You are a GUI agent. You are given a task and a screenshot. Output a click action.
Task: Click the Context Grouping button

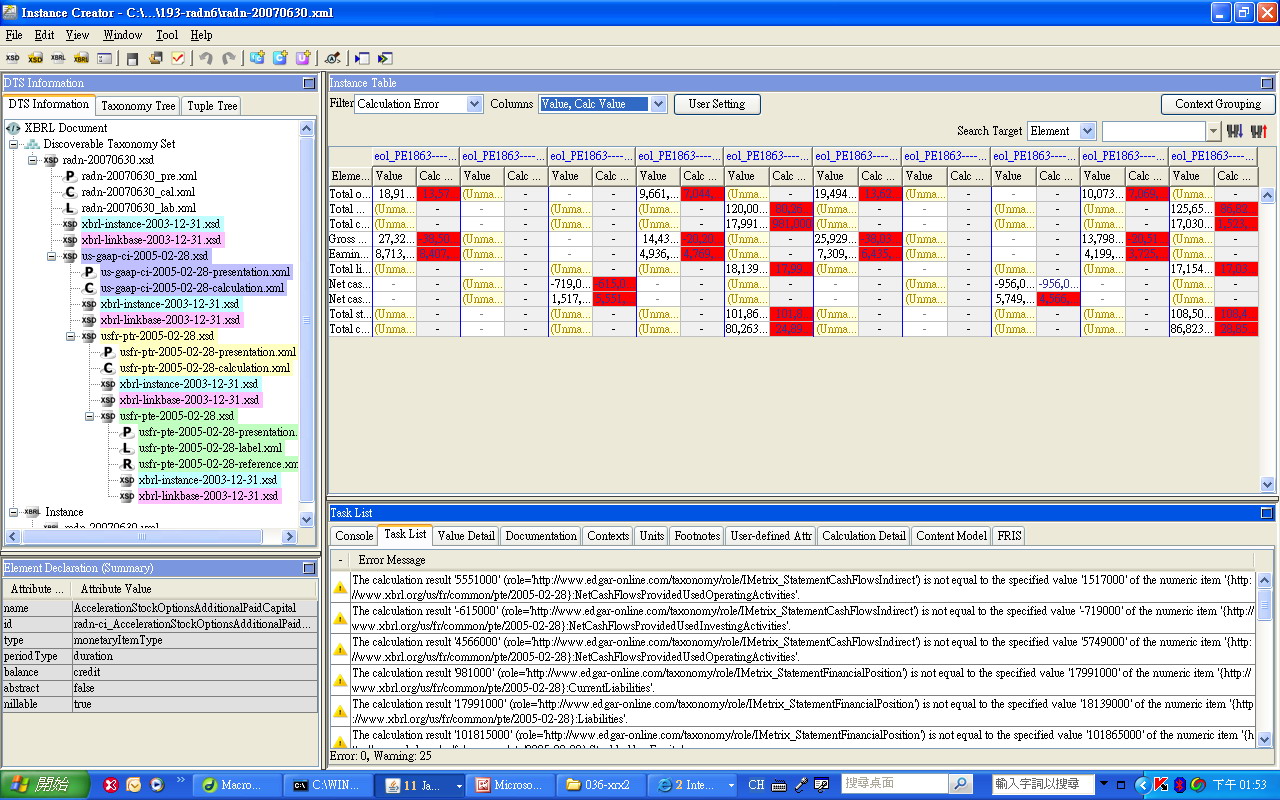tap(1218, 104)
